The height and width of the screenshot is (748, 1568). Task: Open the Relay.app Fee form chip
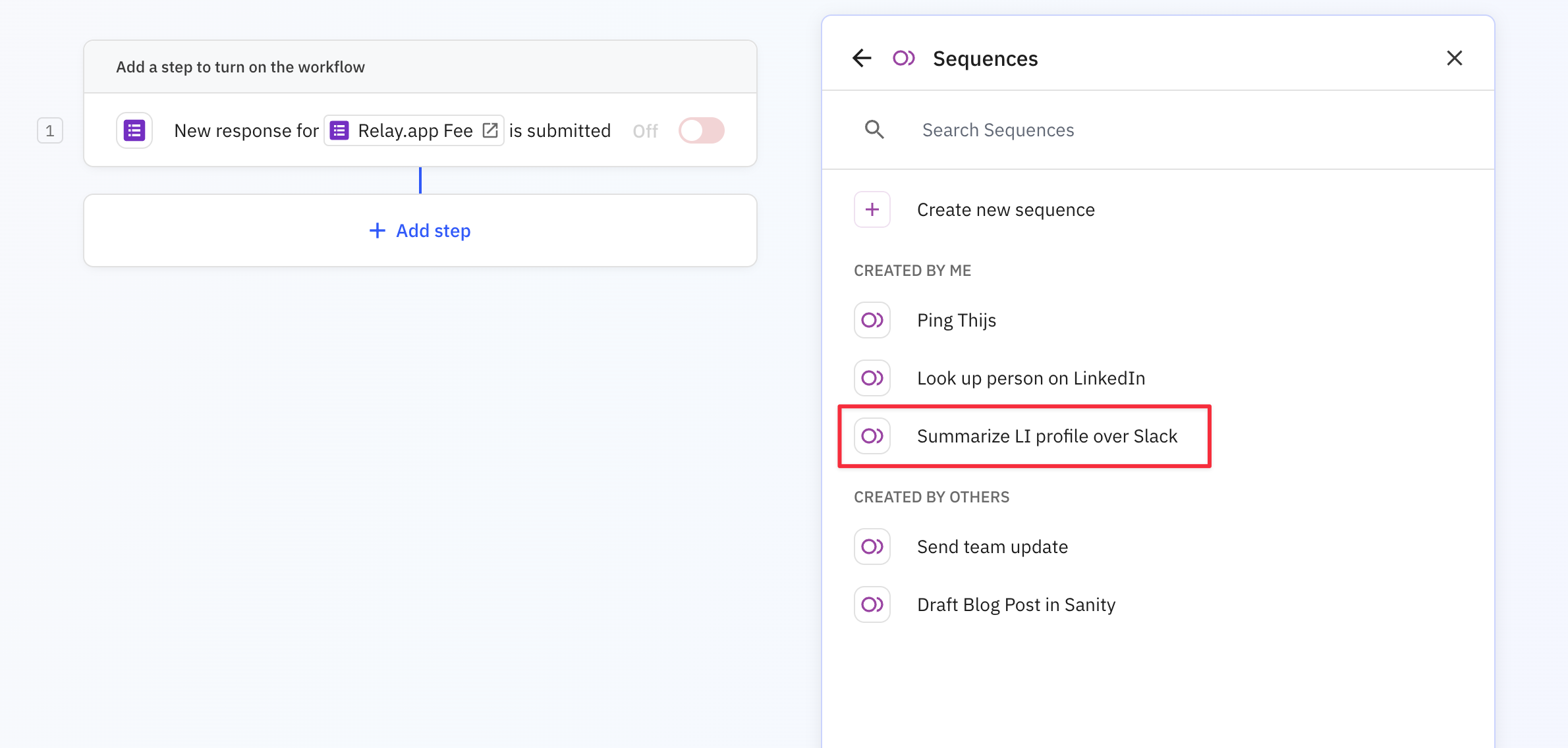click(413, 130)
